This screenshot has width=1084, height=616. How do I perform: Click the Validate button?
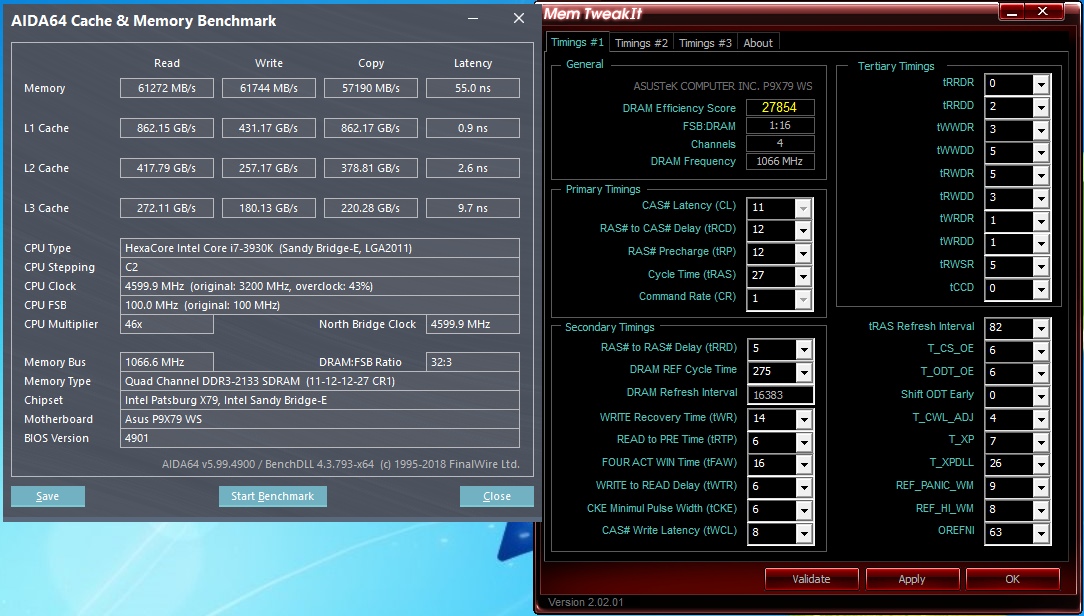pyautogui.click(x=811, y=579)
